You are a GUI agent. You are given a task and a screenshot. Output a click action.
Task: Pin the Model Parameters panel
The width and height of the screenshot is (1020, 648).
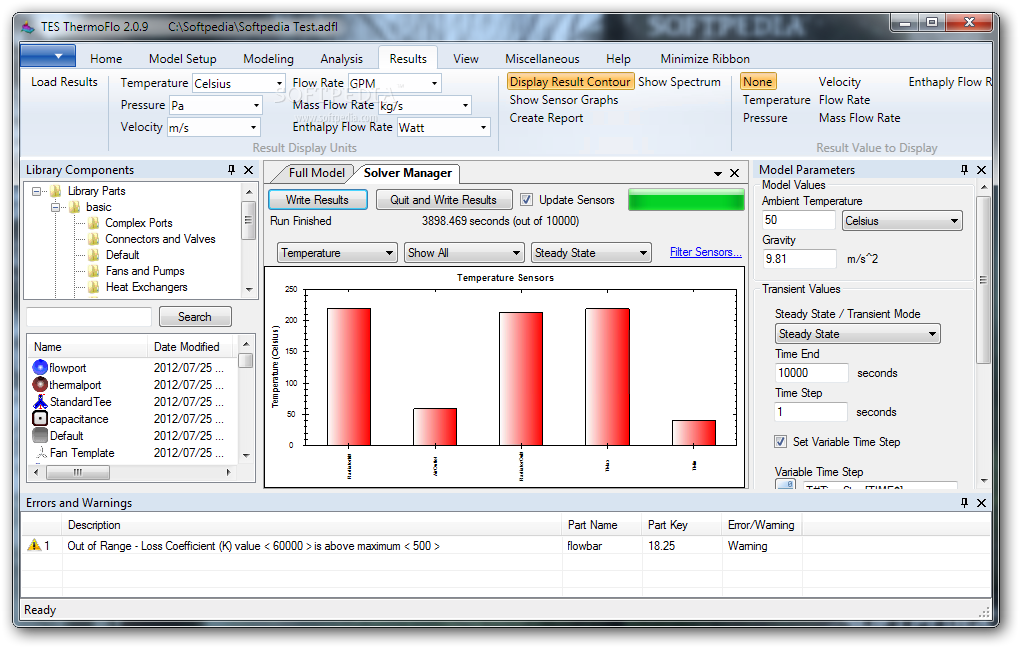click(x=964, y=170)
